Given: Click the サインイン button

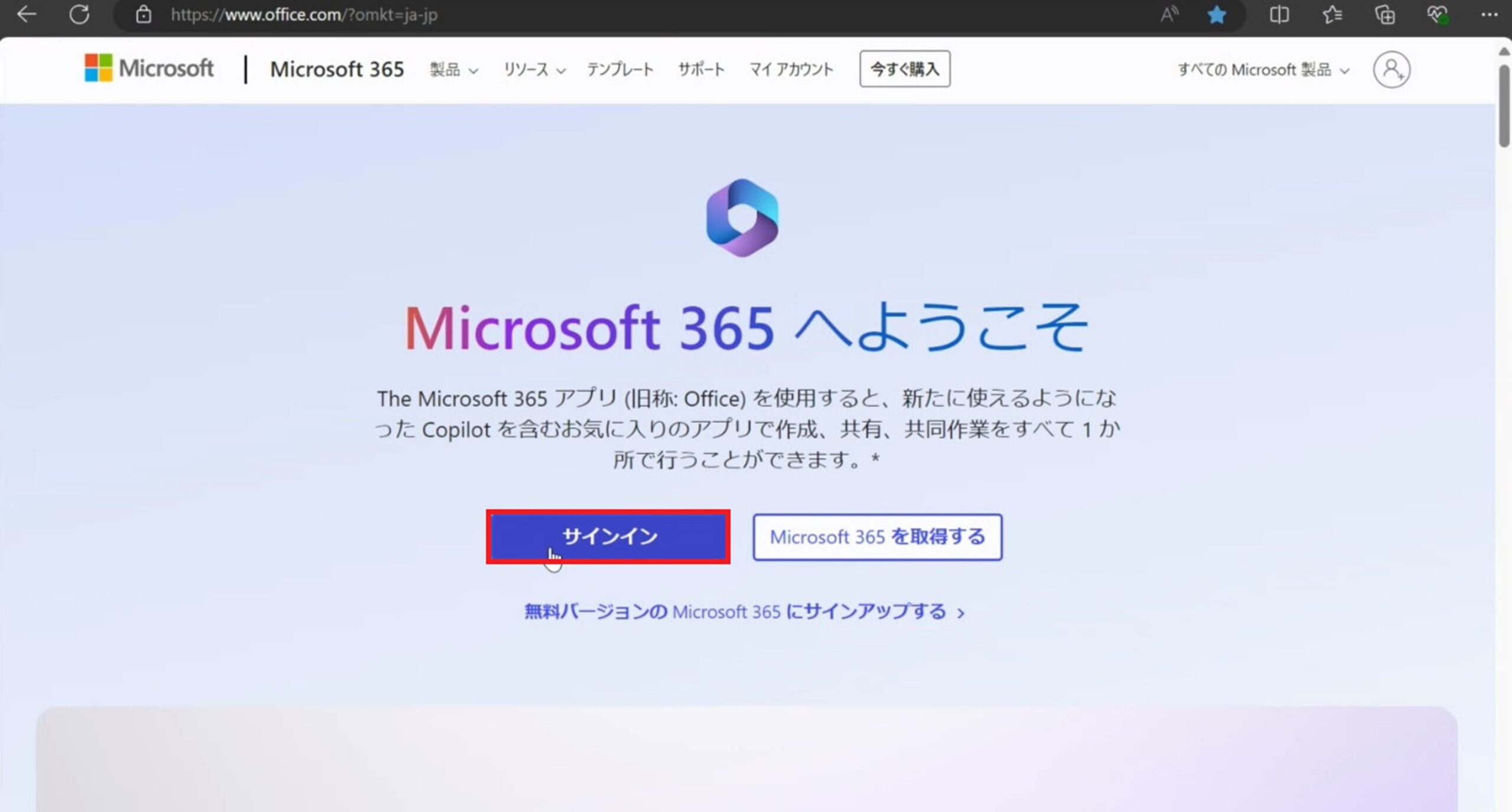Looking at the screenshot, I should tap(608, 536).
